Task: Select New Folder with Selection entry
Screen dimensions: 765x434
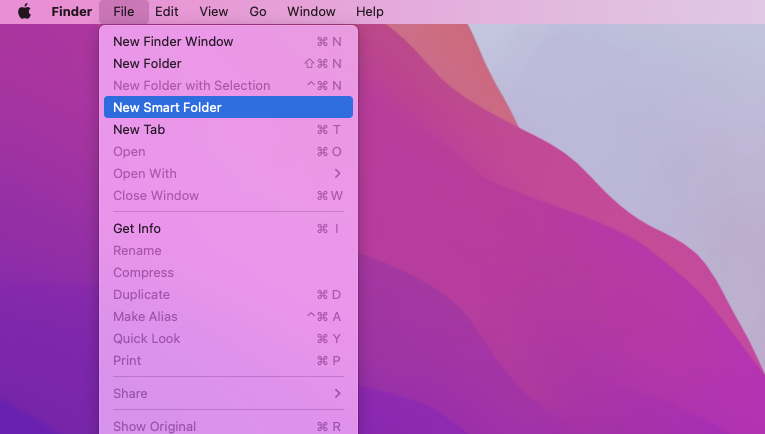Action: [x=228, y=85]
